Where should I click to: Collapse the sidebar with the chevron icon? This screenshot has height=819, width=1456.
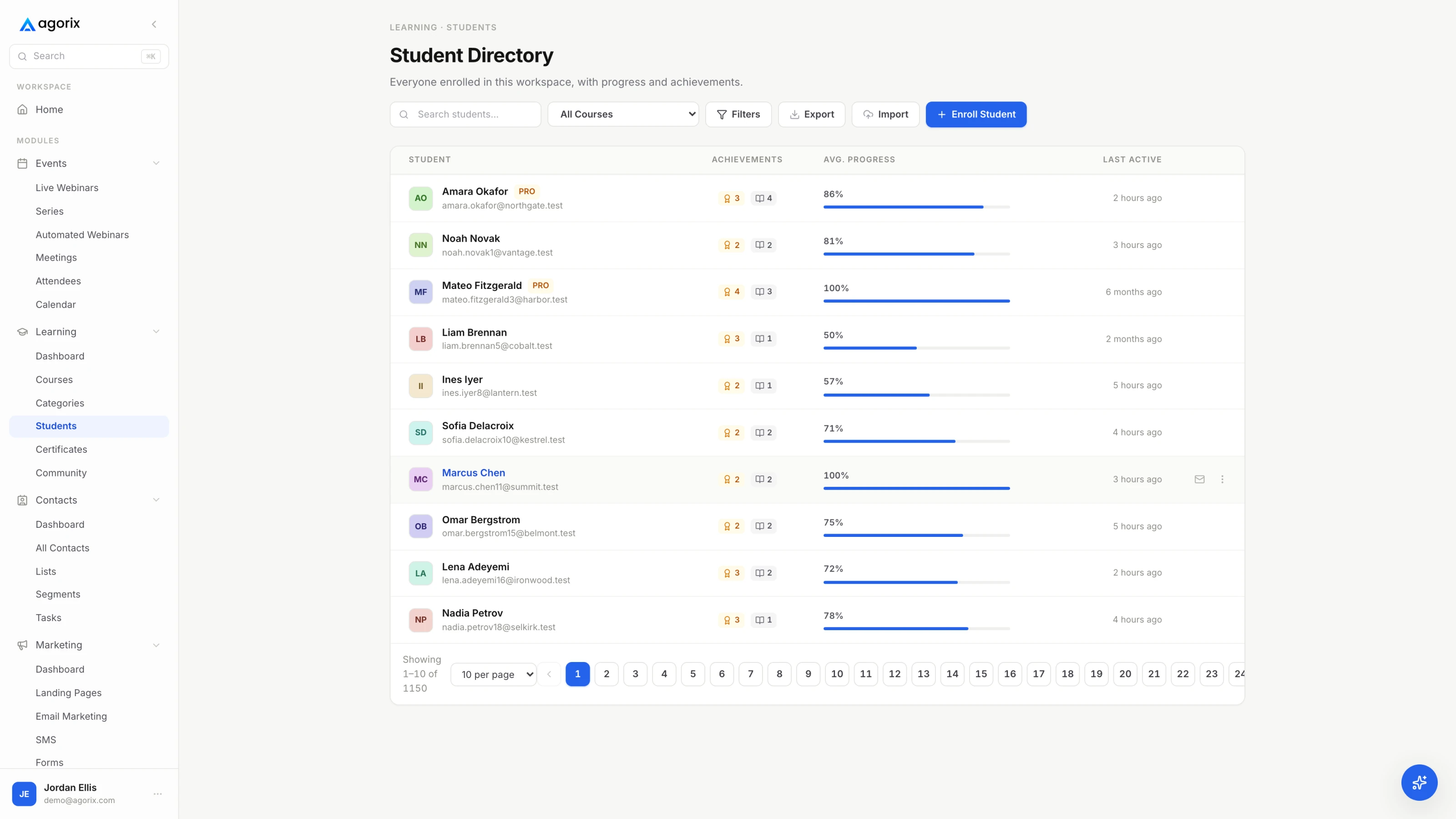point(154,24)
